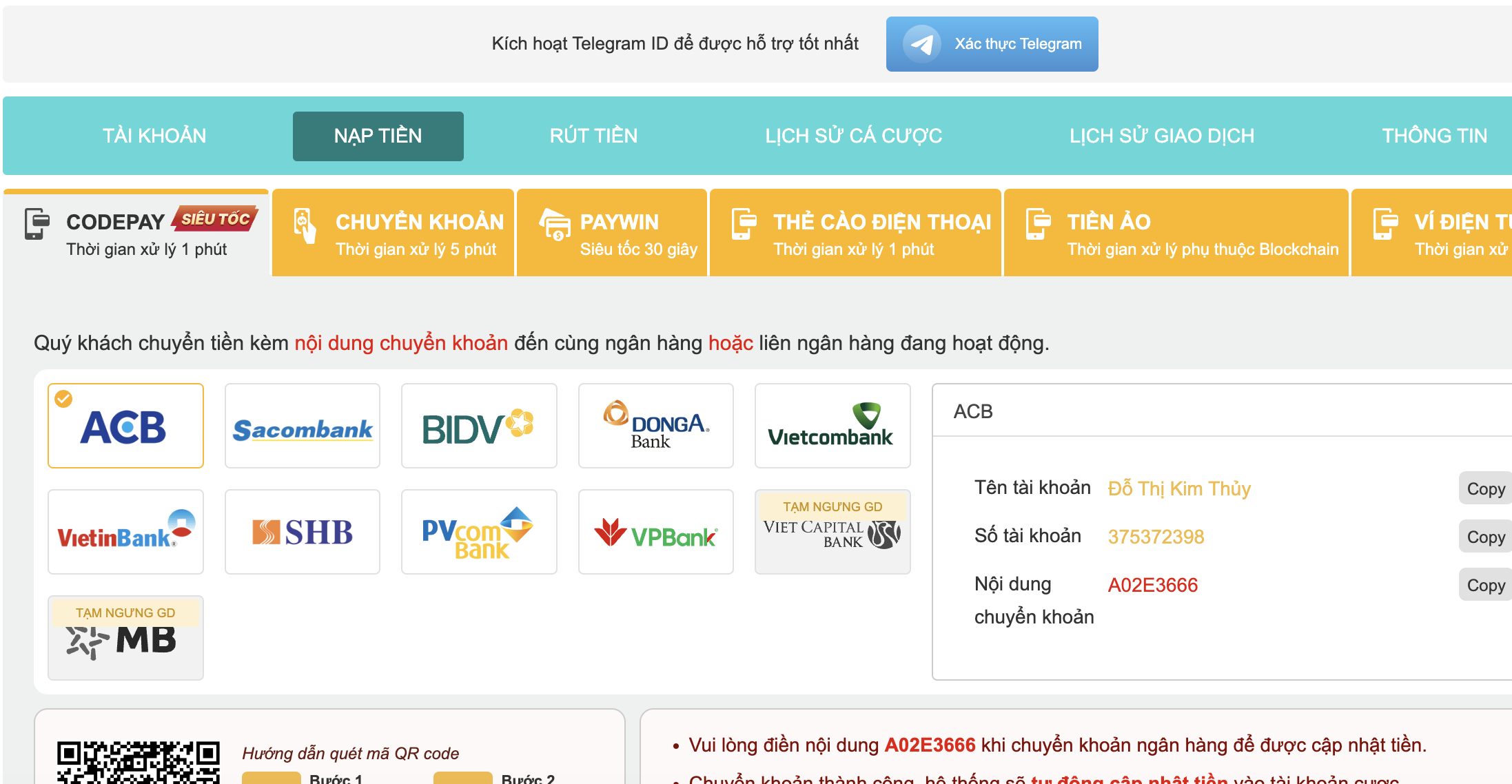
Task: Copy the account number 375372398
Action: (x=1485, y=537)
